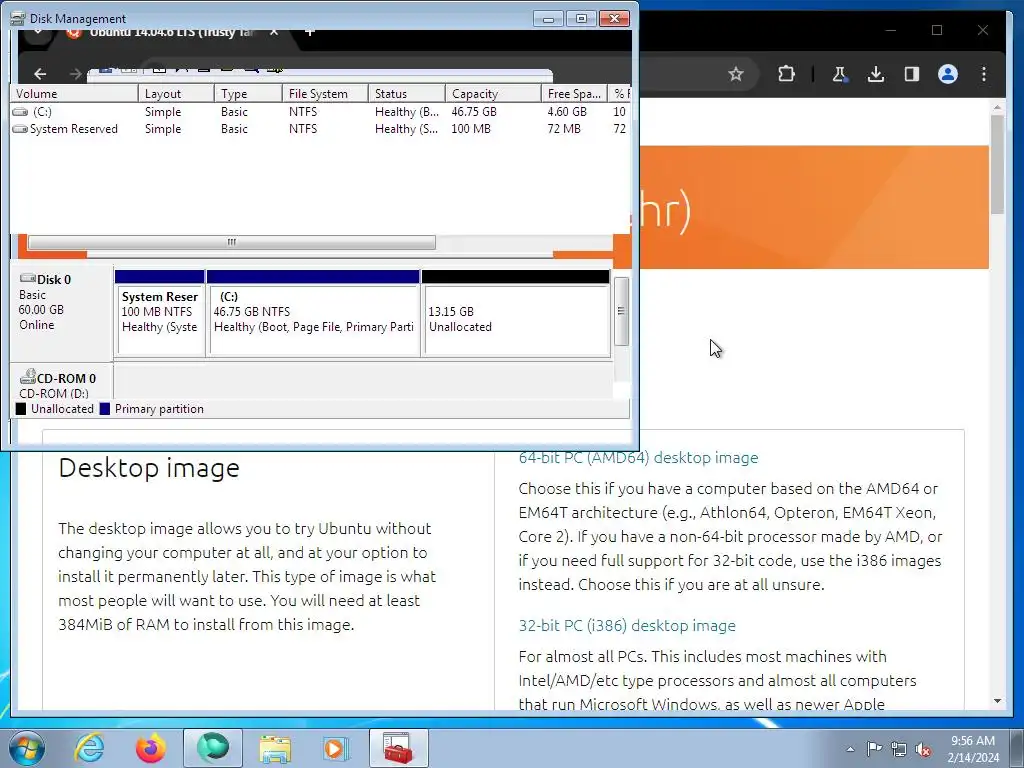Click the Chrome page scroll-up arrow

point(997,106)
